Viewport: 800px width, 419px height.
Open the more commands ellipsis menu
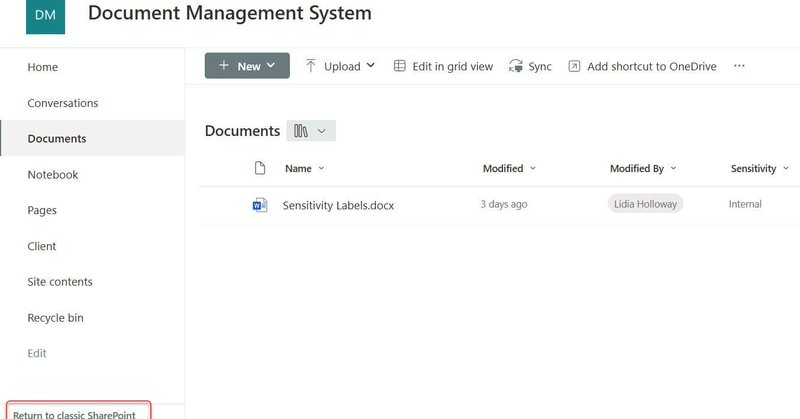739,66
